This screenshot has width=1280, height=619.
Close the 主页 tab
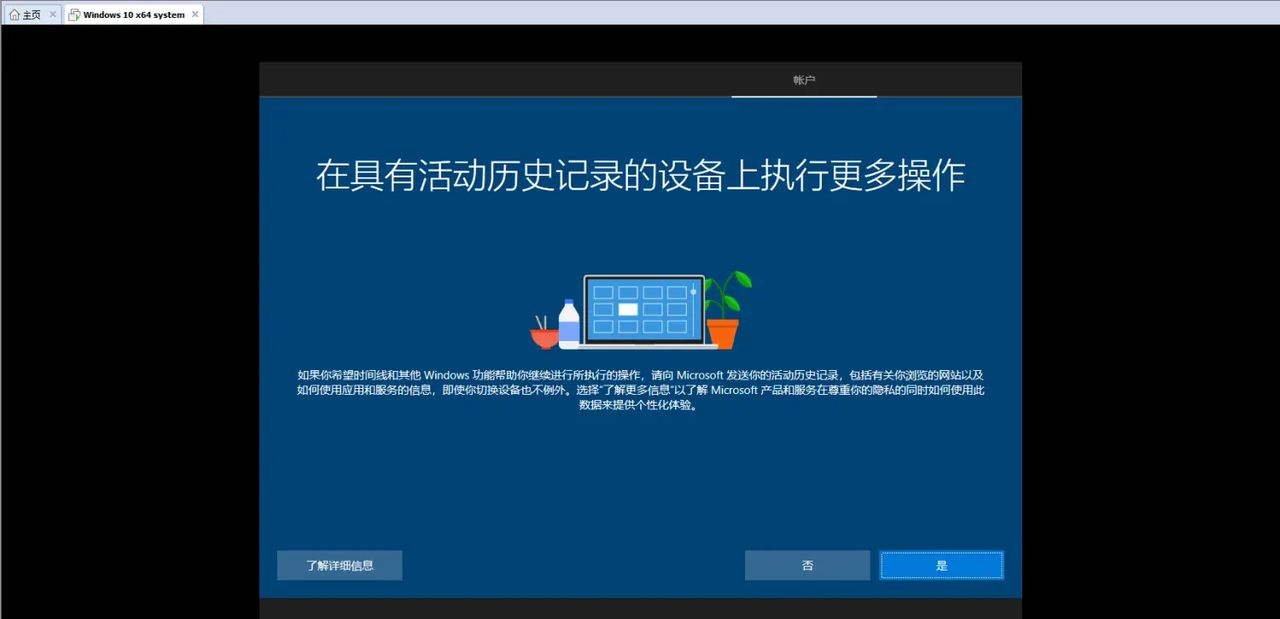point(53,14)
